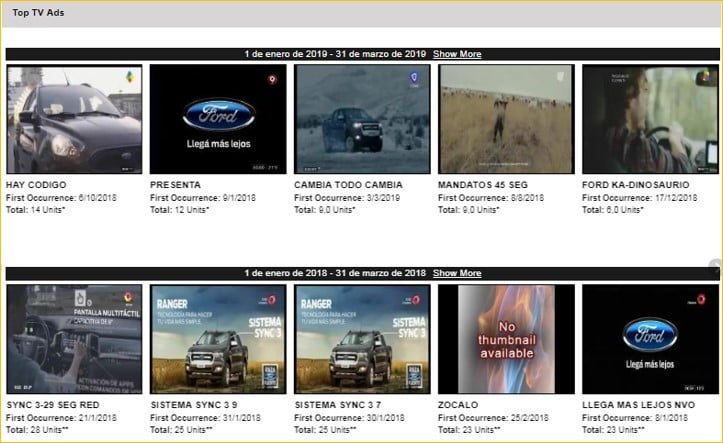Click First Occurrence 30/1/2018 text
This screenshot has width=723, height=443.
(x=349, y=418)
